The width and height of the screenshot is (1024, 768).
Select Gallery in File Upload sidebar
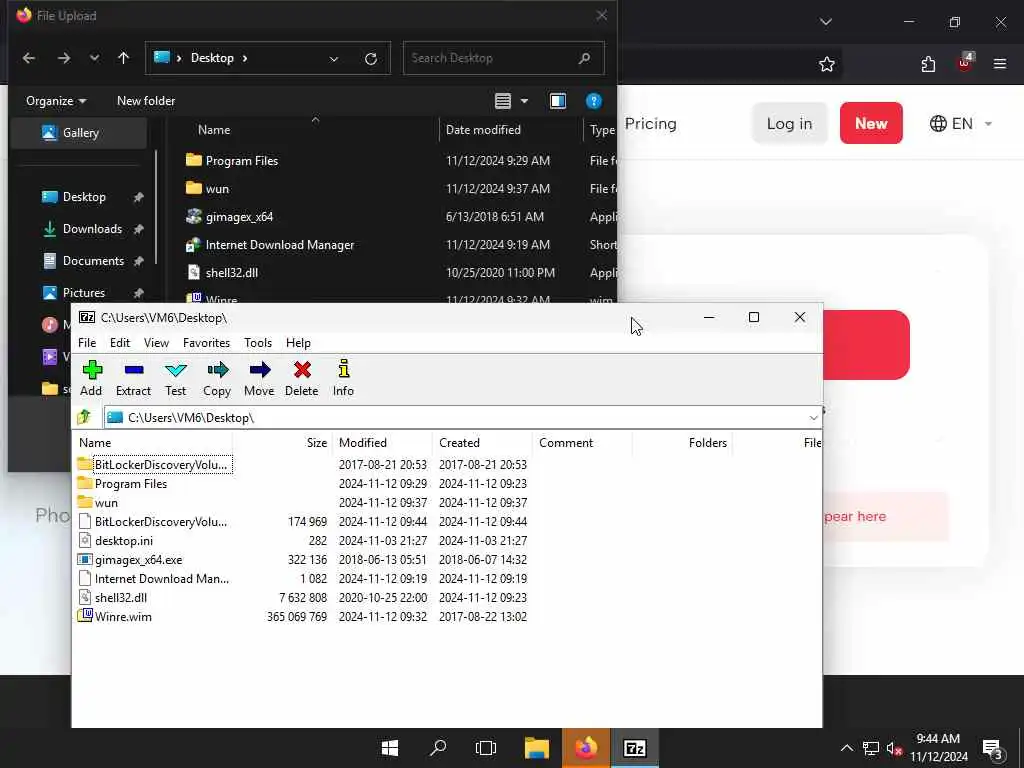click(x=80, y=133)
